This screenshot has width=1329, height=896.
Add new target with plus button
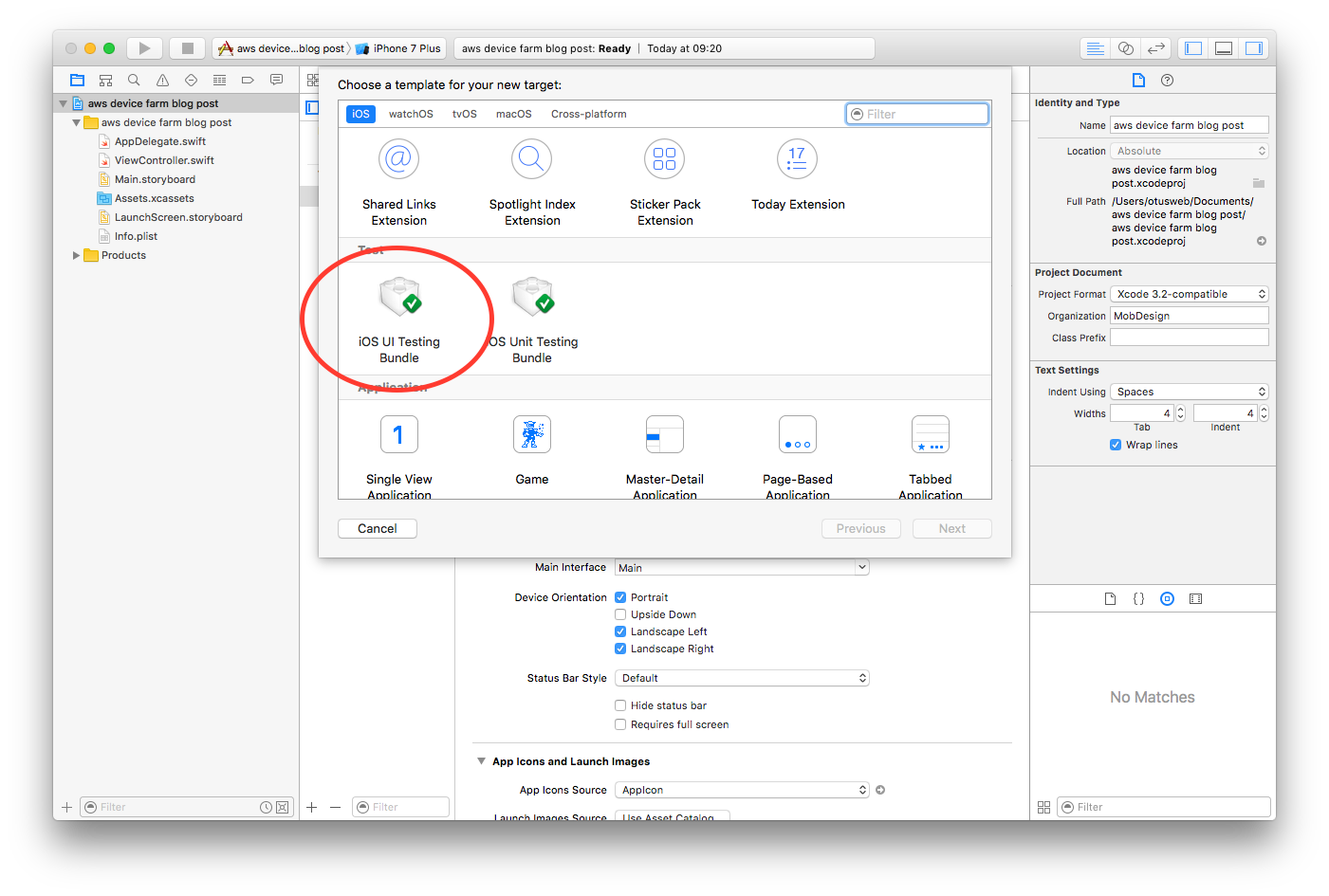[x=312, y=807]
